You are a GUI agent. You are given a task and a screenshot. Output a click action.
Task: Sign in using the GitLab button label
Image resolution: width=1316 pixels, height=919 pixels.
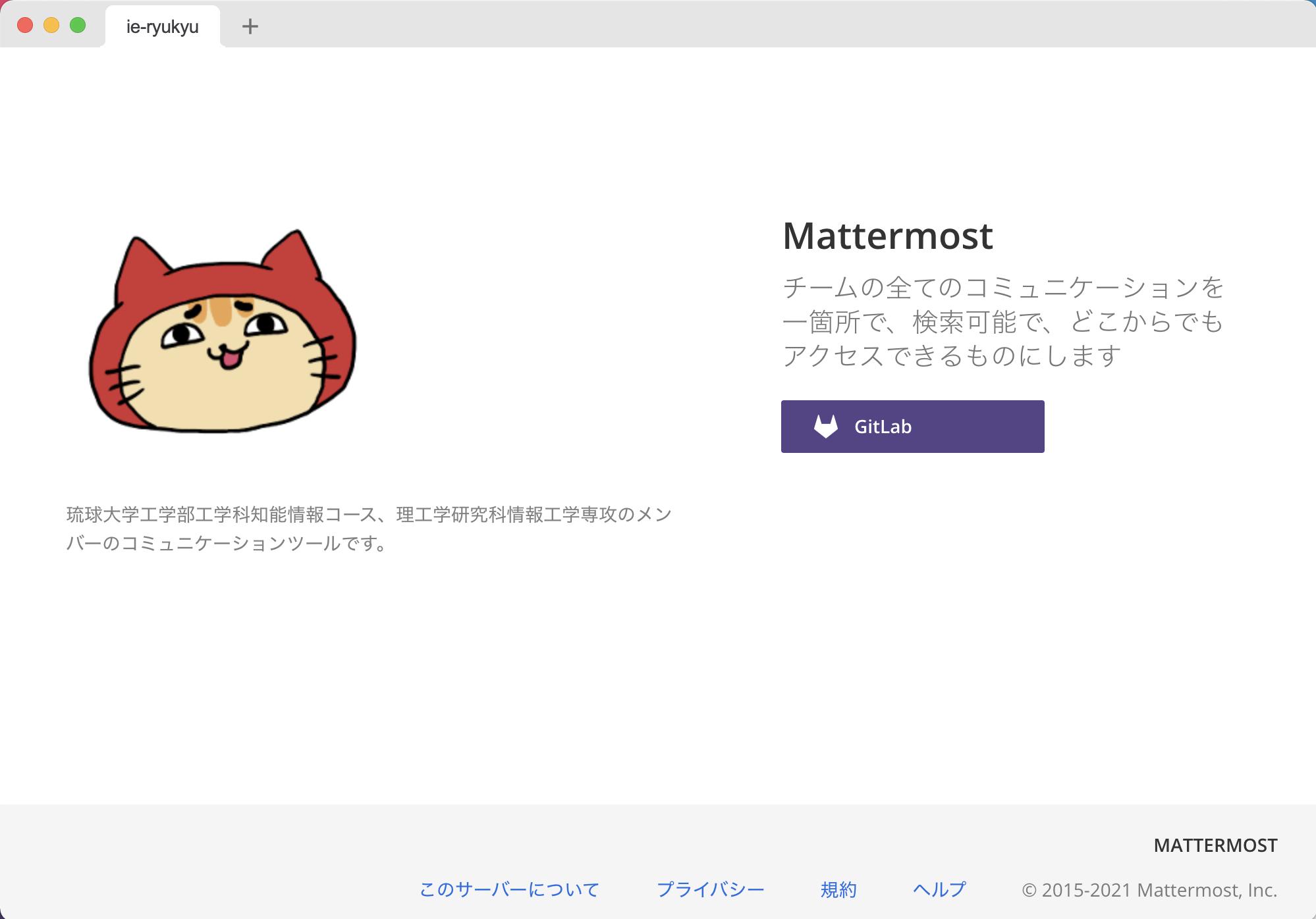[x=883, y=427]
